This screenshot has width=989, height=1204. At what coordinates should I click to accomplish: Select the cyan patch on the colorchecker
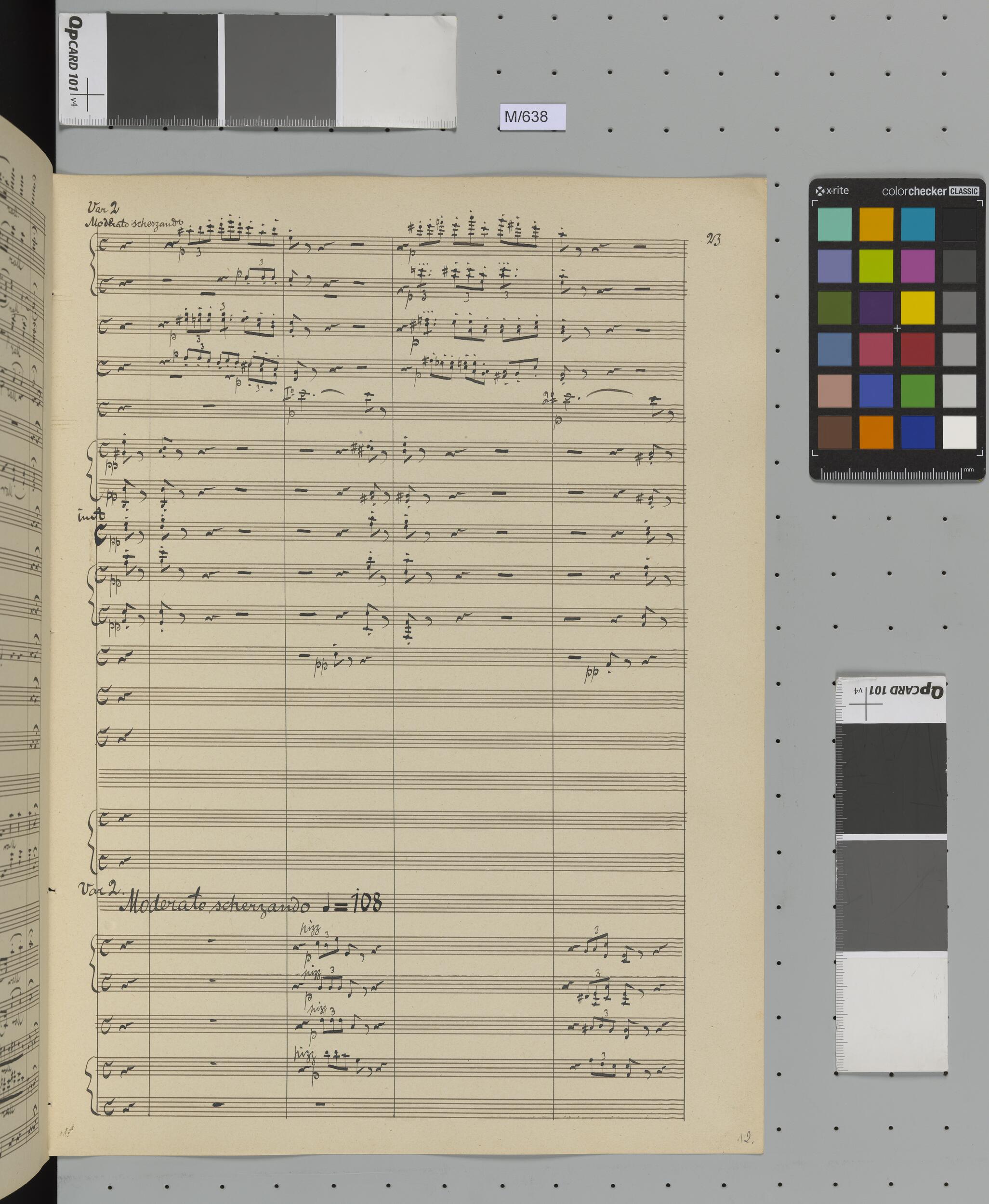tap(917, 224)
